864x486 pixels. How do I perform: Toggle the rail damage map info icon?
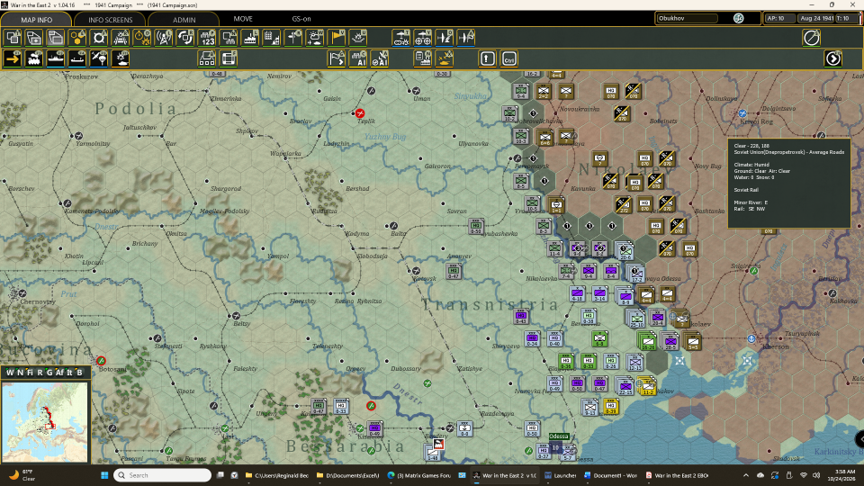point(121,37)
